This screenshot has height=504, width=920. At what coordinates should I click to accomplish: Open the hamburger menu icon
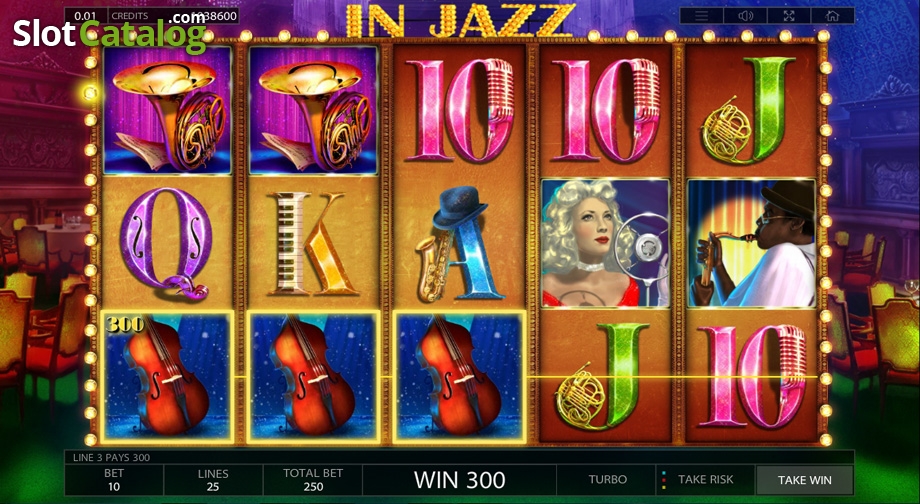701,16
